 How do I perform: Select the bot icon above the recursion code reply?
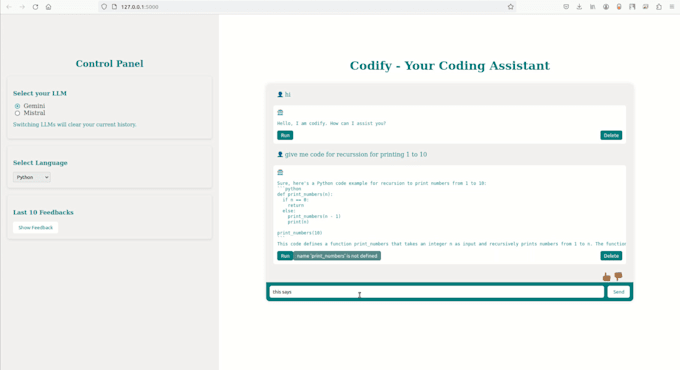(x=280, y=172)
